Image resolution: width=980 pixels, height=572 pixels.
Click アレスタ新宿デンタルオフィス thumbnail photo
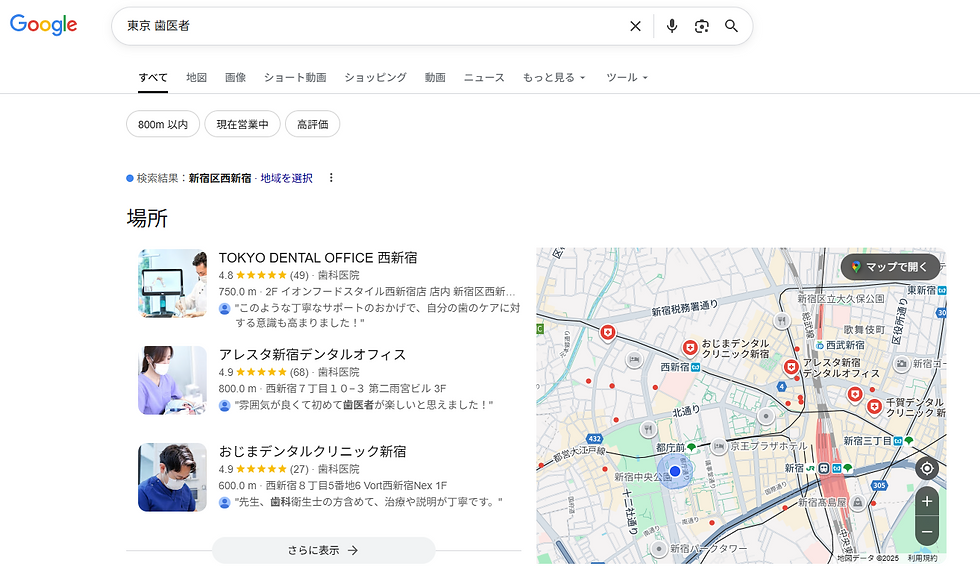[x=172, y=380]
